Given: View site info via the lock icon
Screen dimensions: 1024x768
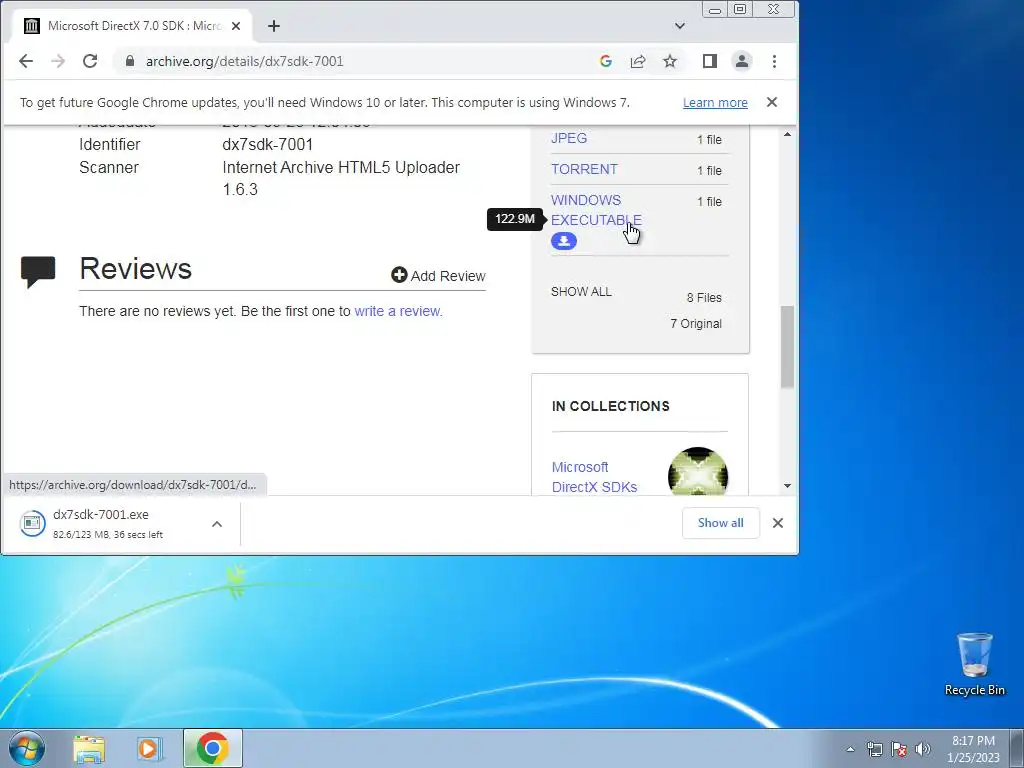Looking at the screenshot, I should click(x=129, y=61).
